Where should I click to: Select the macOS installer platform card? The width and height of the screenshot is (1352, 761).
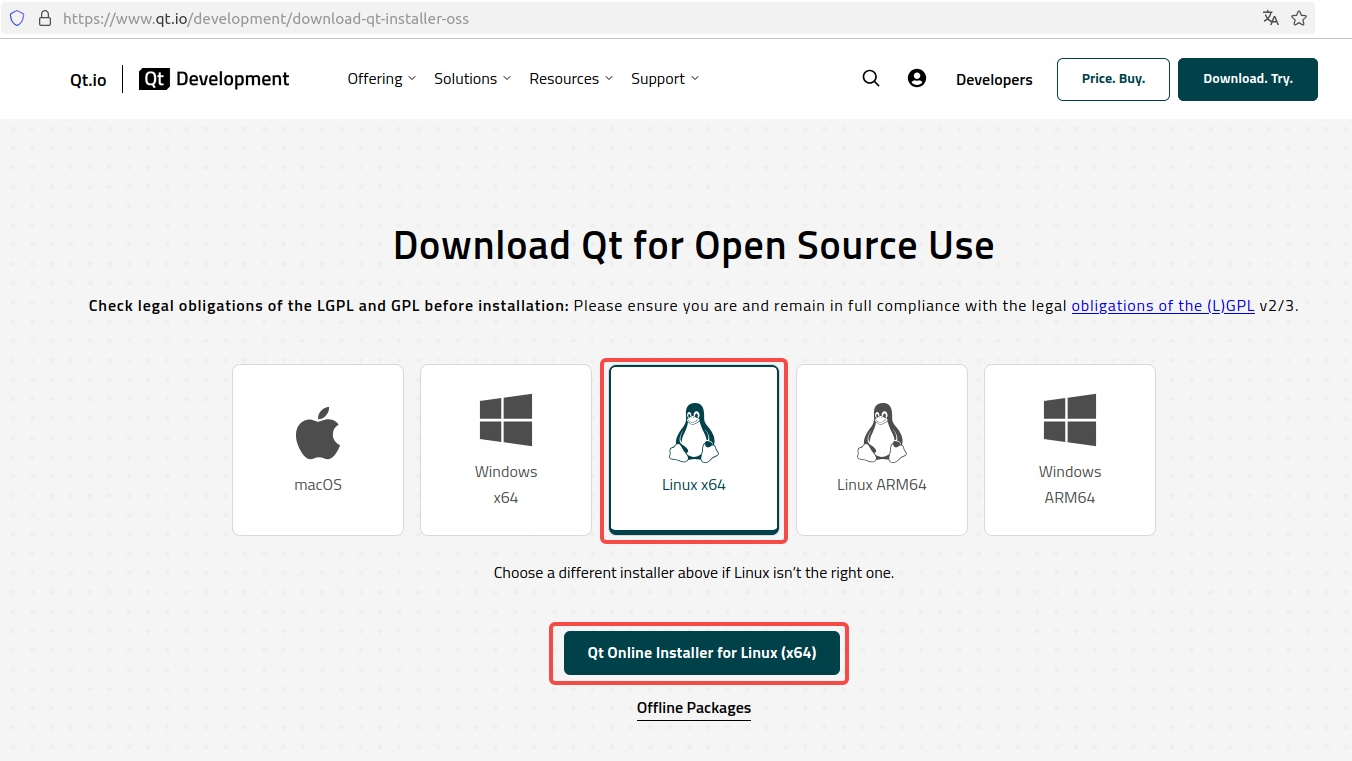click(x=317, y=449)
